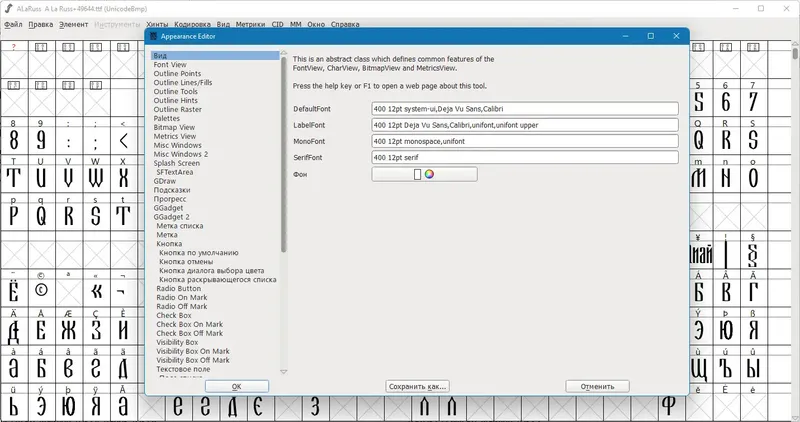
Task: Select Splash Screen list item
Action: [x=177, y=163]
